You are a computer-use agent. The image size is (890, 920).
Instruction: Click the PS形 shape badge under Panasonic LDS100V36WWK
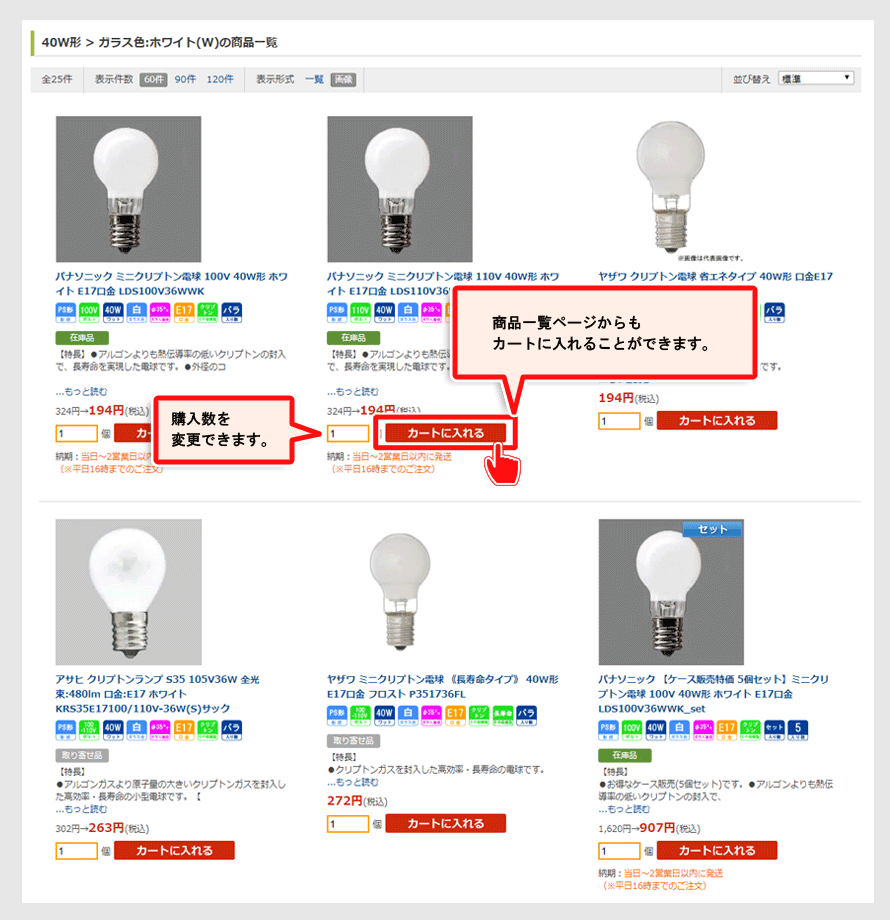coord(65,312)
